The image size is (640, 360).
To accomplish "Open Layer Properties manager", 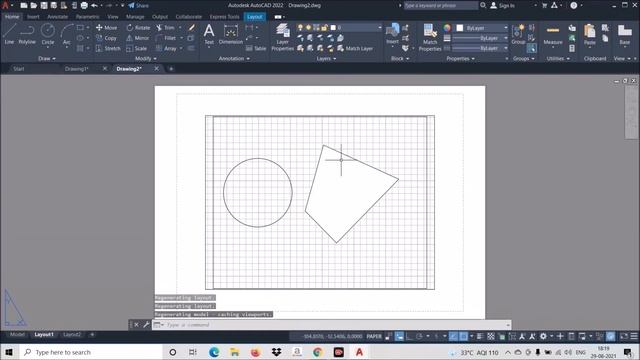I will (282, 37).
